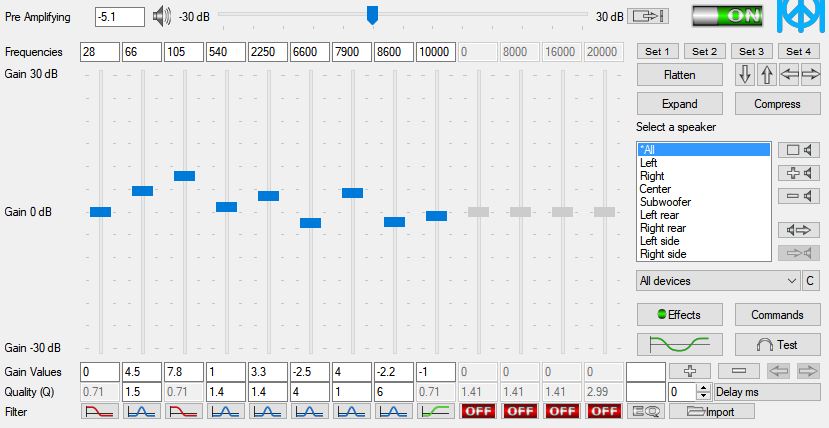
Task: Click the shift gains down arrow
Action: (745, 75)
